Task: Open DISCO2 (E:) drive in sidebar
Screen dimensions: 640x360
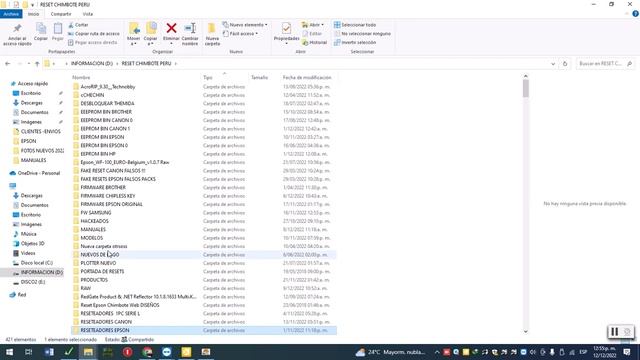Action: point(33,282)
